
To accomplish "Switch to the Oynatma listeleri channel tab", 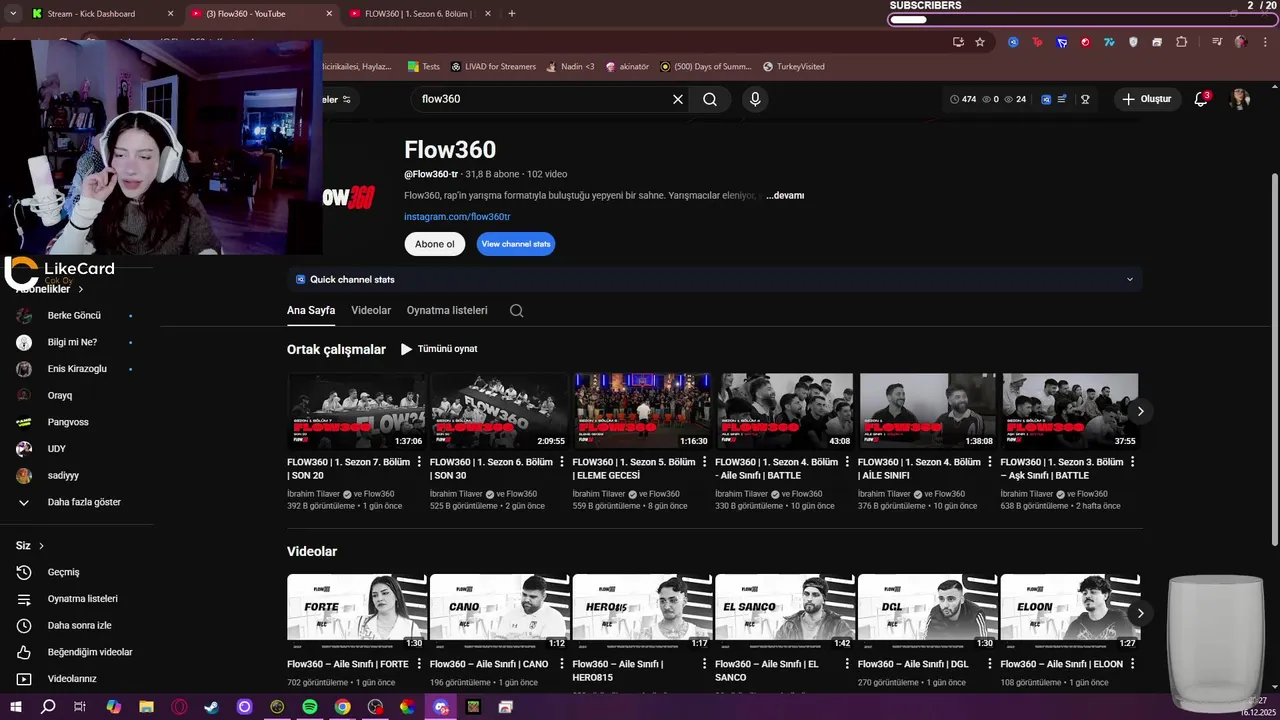I will point(447,310).
